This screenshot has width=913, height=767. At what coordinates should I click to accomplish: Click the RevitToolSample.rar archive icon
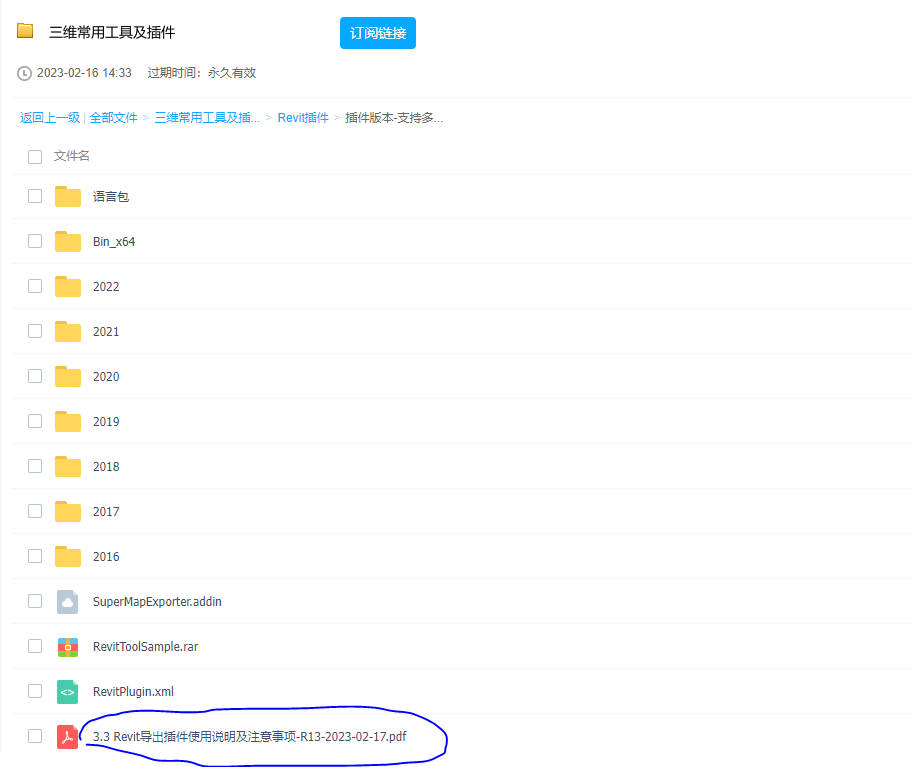[x=68, y=647]
